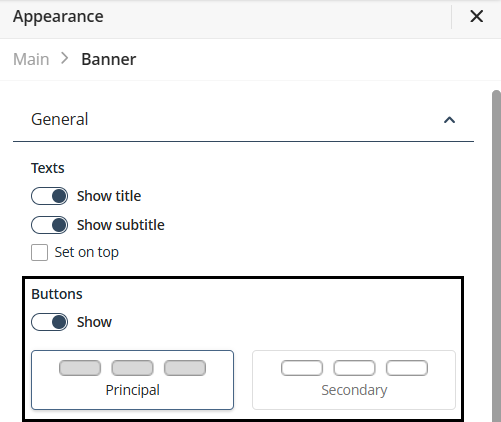Disable the Show subtitle switch
Viewport: 501px width, 422px height.
(x=49, y=225)
